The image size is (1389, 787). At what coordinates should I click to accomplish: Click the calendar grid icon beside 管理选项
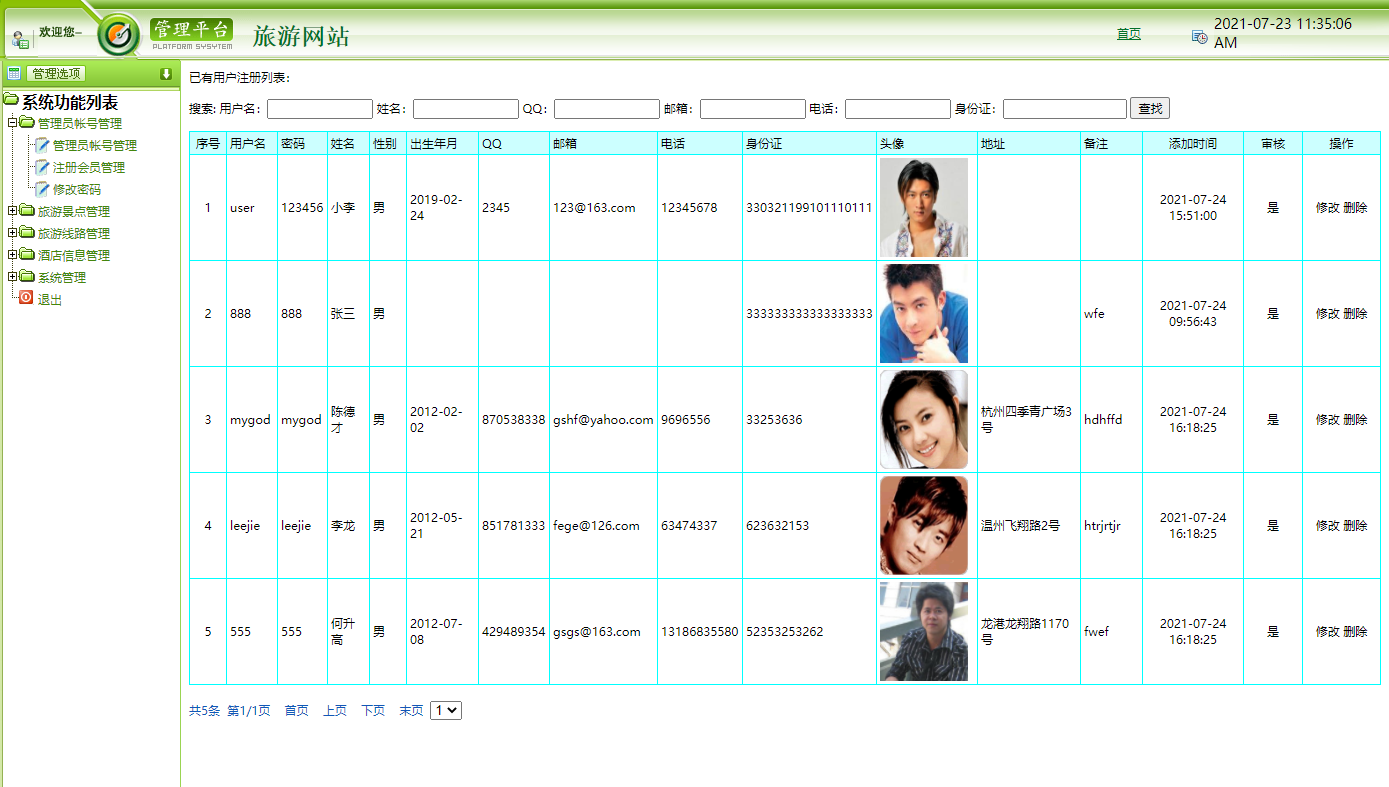point(13,72)
